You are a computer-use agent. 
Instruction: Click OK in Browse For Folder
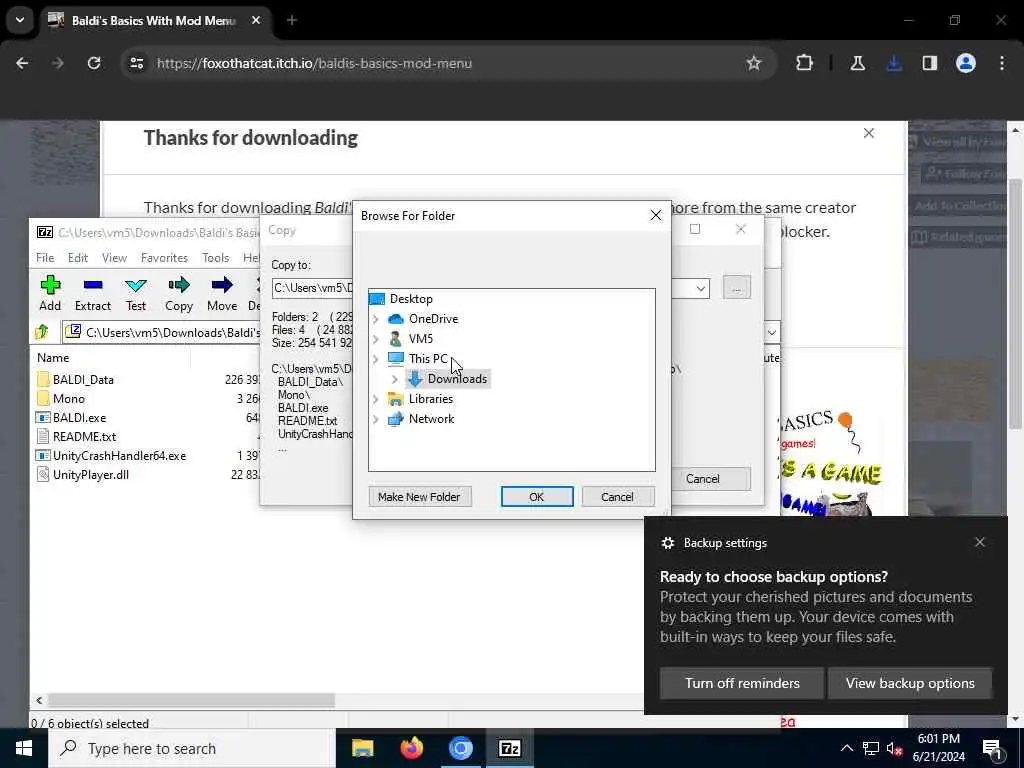[537, 496]
